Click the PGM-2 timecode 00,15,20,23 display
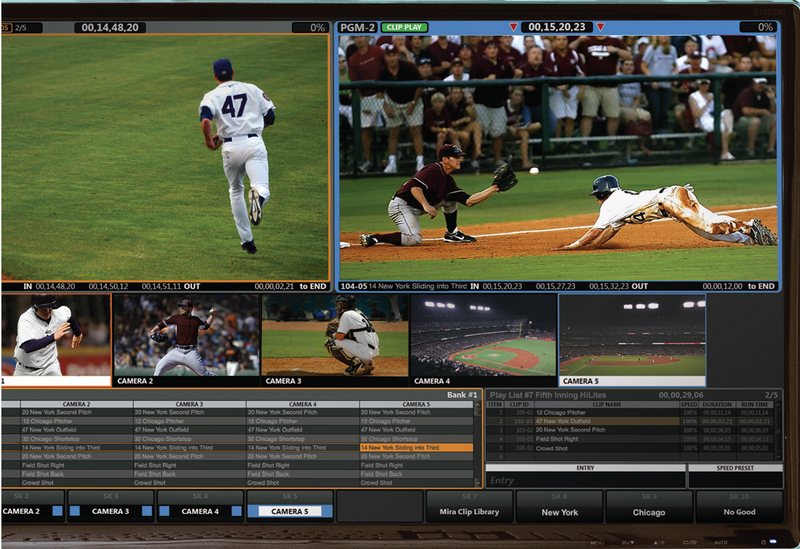 (556, 27)
